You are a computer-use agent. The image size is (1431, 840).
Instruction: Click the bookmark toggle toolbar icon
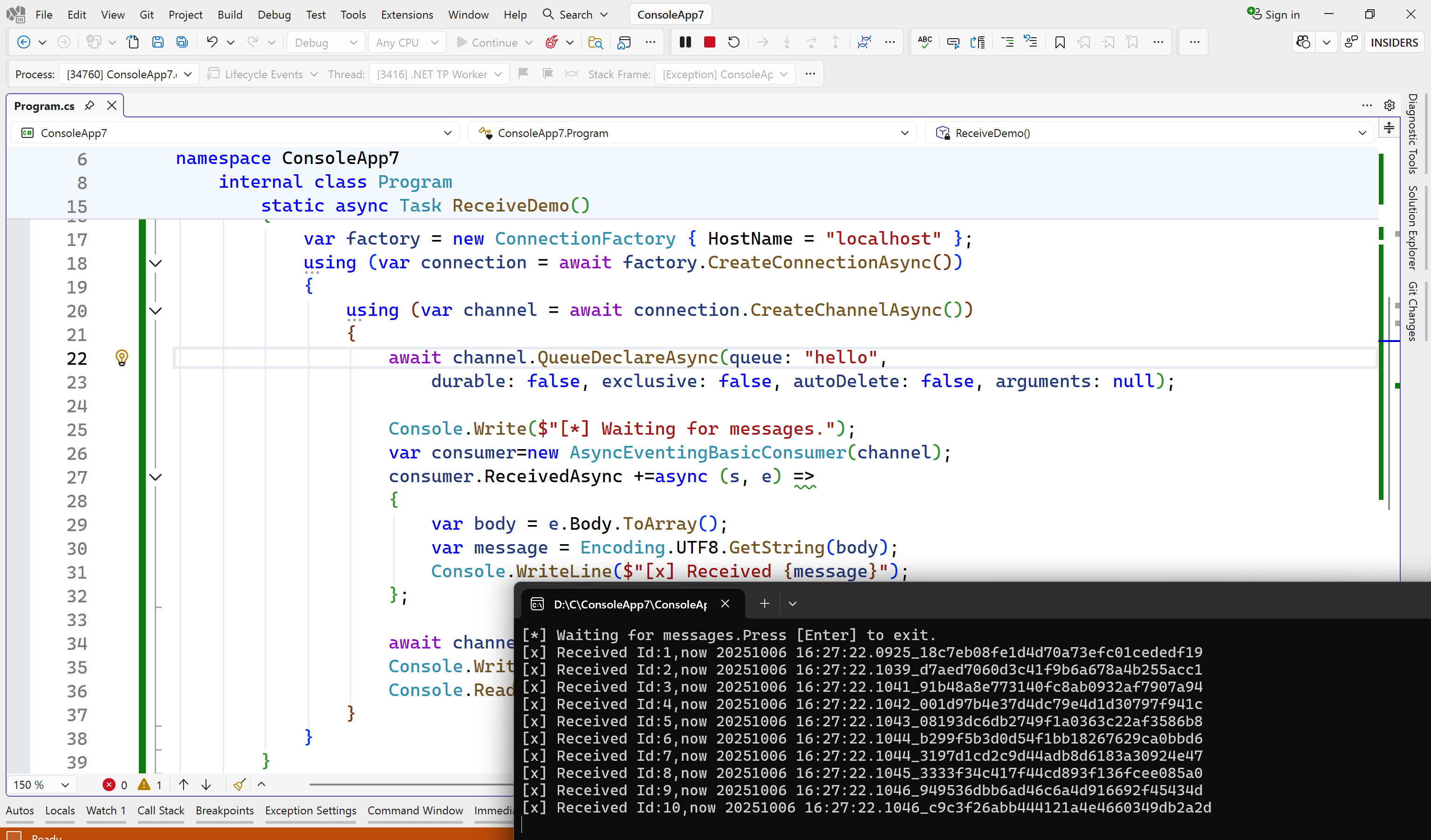(1059, 42)
